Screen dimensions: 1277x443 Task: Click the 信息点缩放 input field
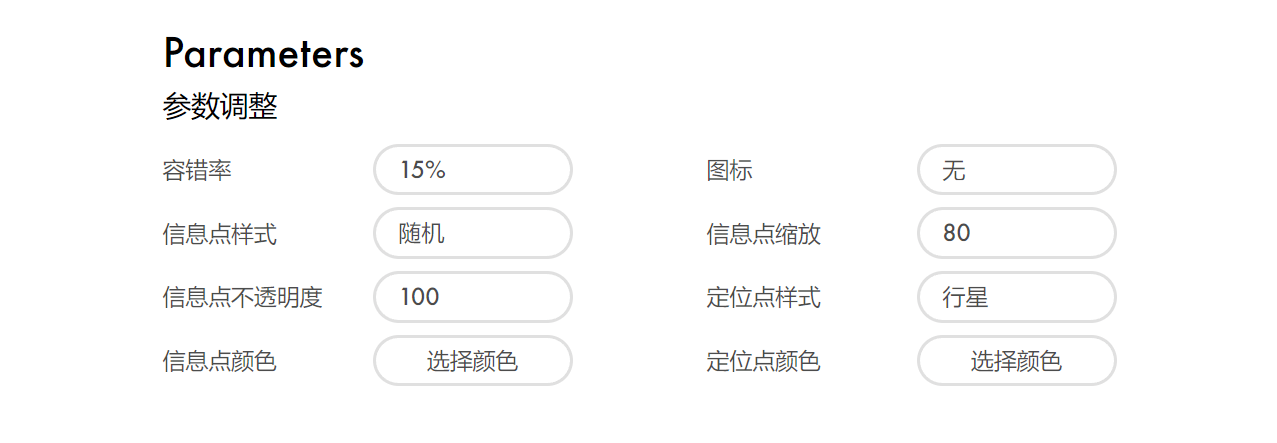[1016, 234]
